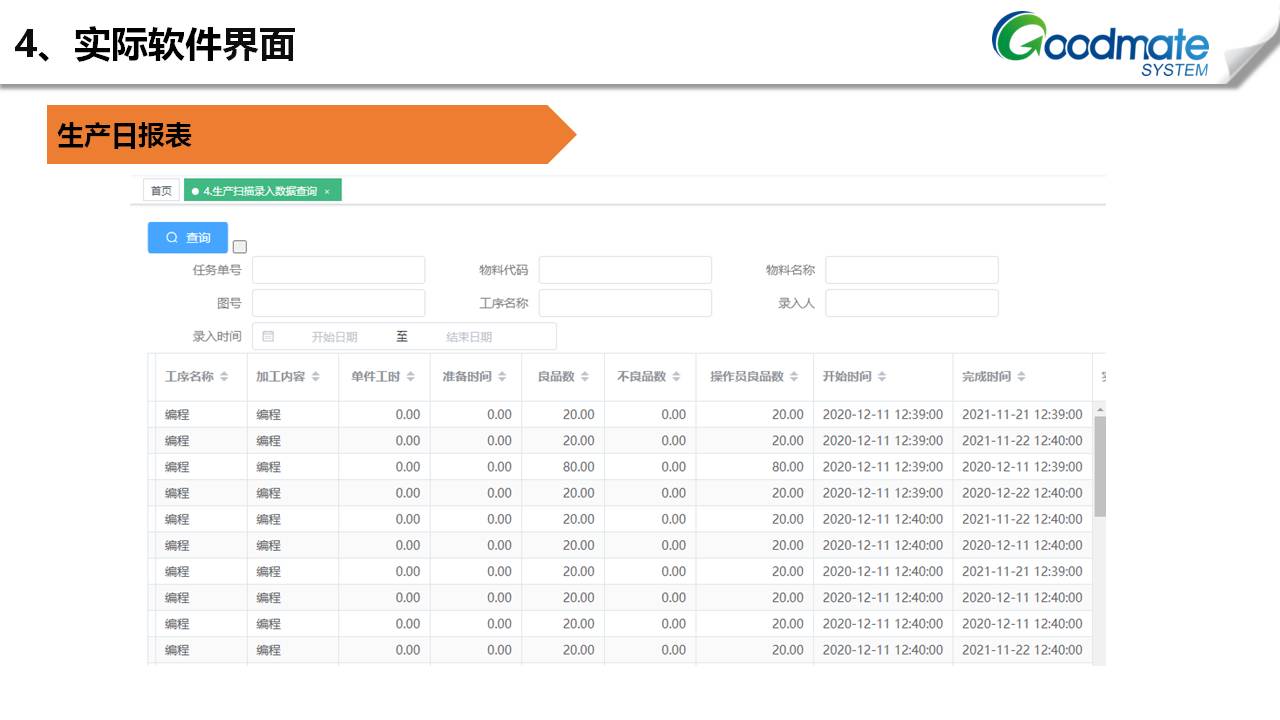Sort table by 单件工时 sort icon
1280x720 pixels.
click(x=411, y=377)
